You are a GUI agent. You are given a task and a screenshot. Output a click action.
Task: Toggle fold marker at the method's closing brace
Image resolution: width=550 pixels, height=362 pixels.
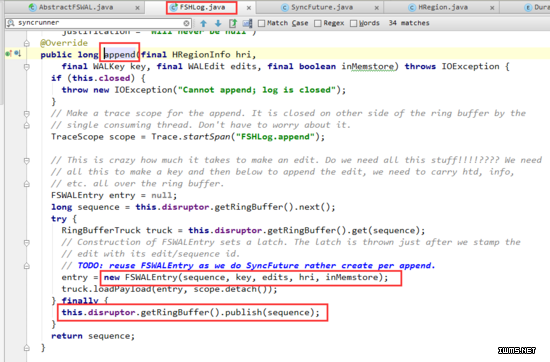27,348
